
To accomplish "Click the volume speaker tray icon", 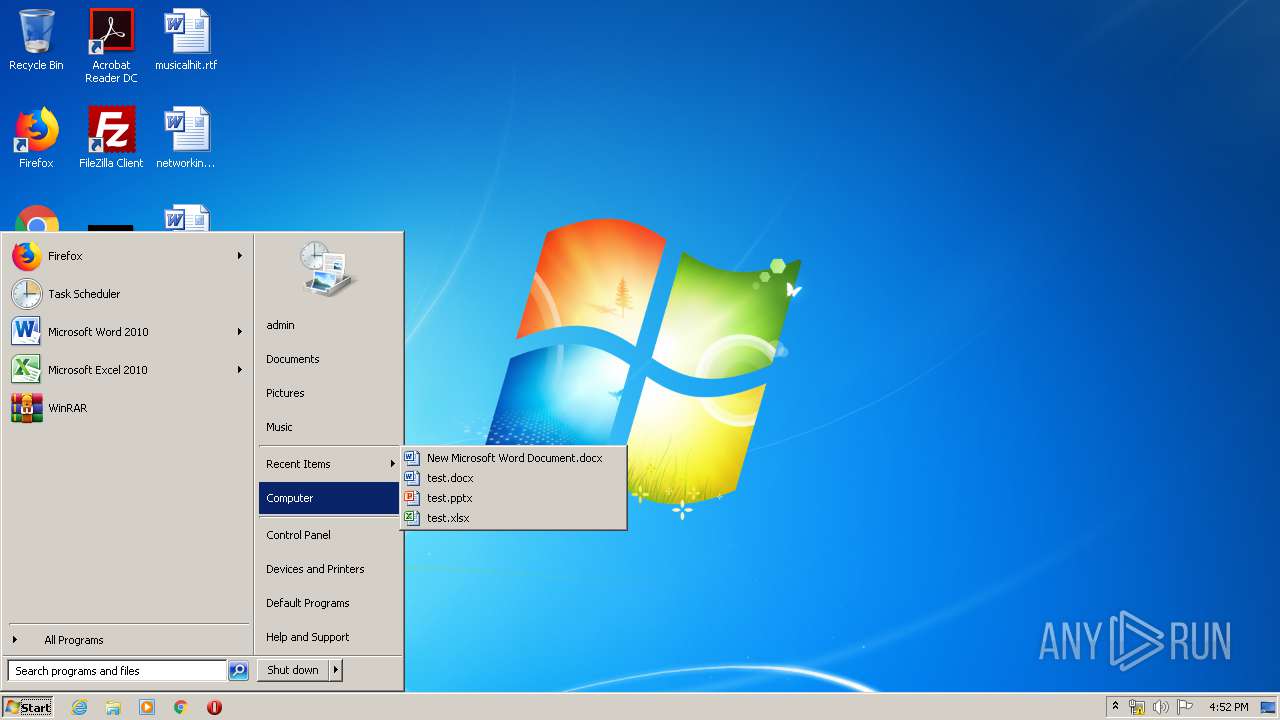I will (1161, 707).
